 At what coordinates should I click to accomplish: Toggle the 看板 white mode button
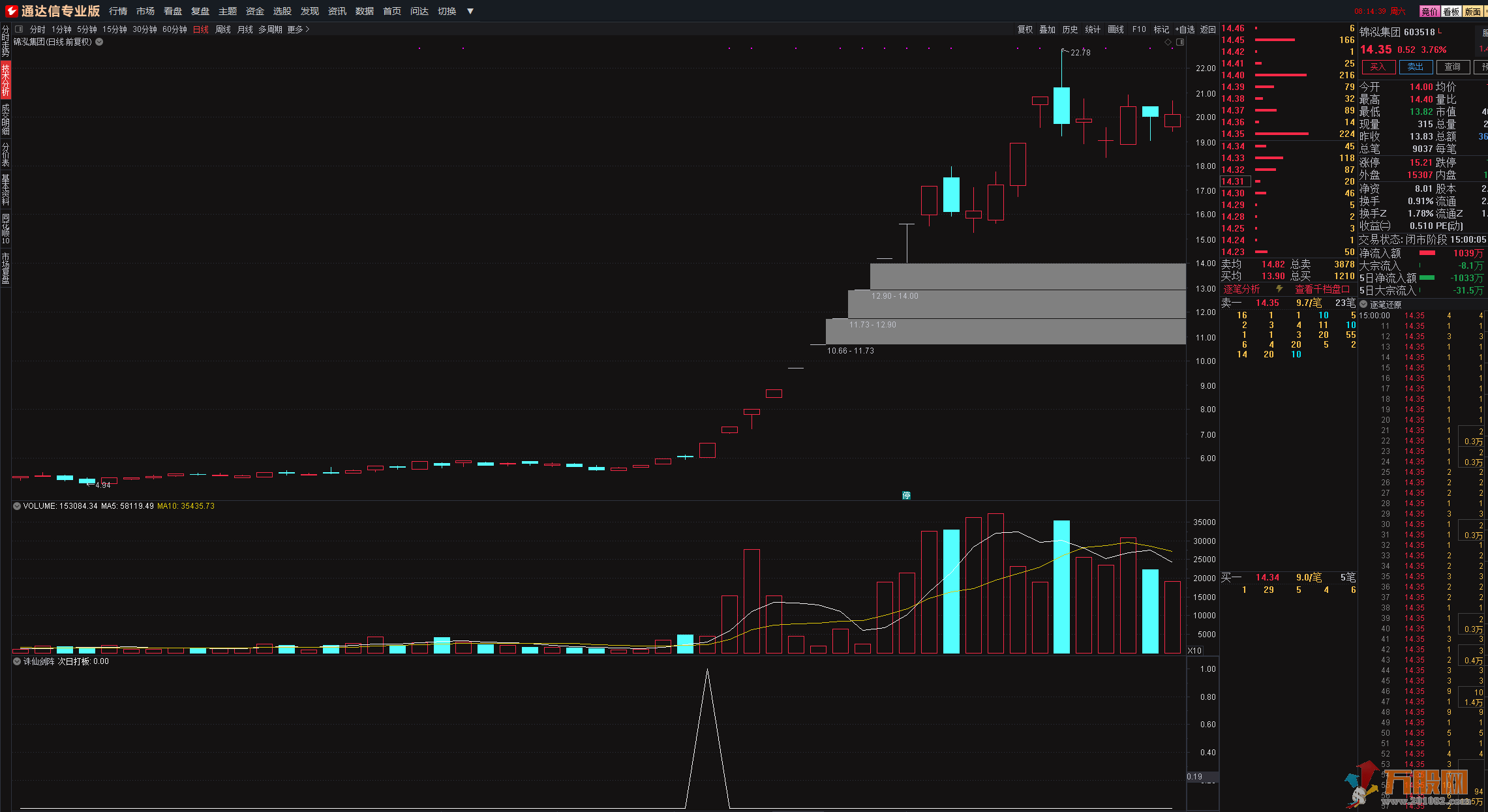[x=1451, y=11]
